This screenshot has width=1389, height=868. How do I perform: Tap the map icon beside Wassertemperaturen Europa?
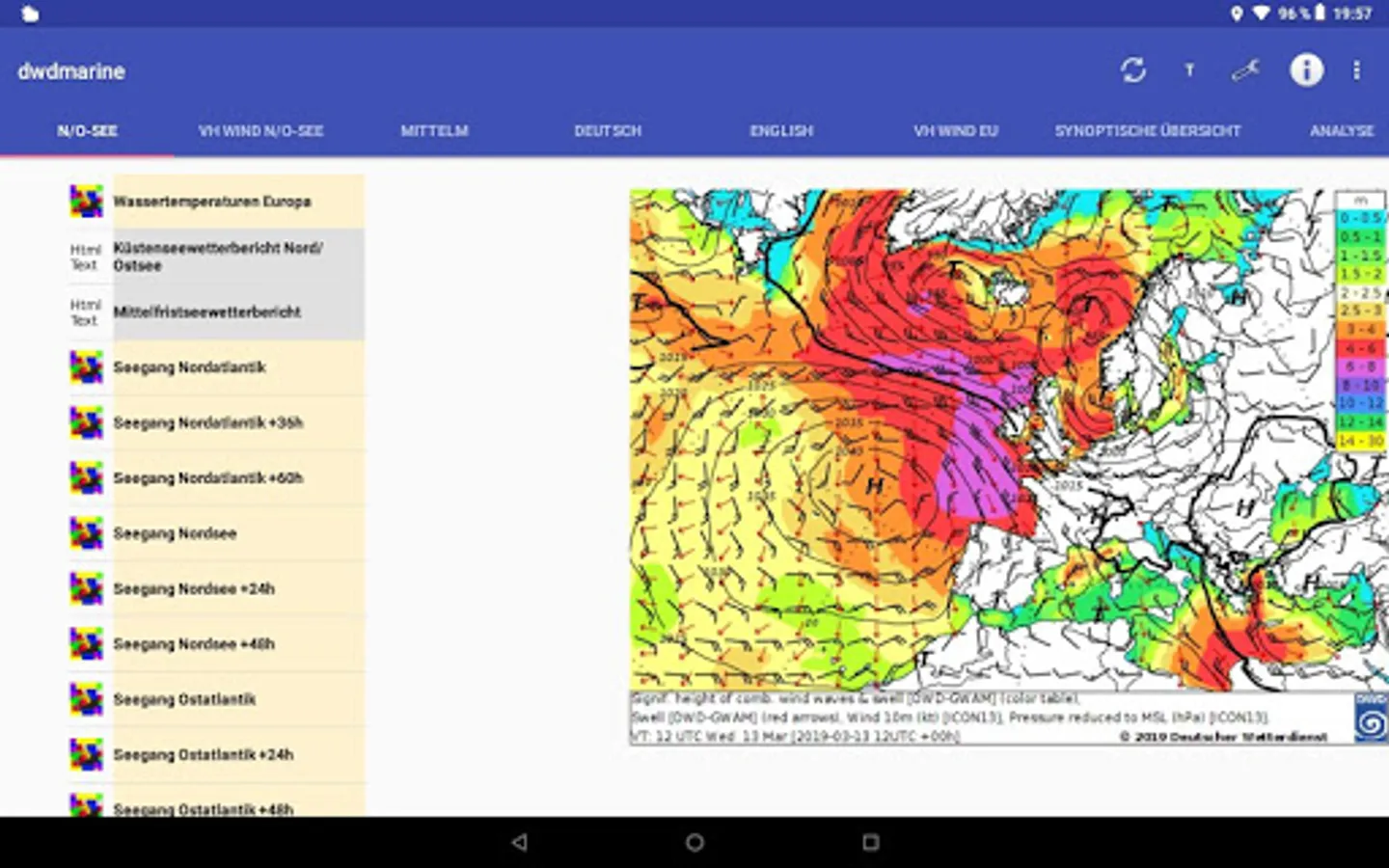point(86,202)
